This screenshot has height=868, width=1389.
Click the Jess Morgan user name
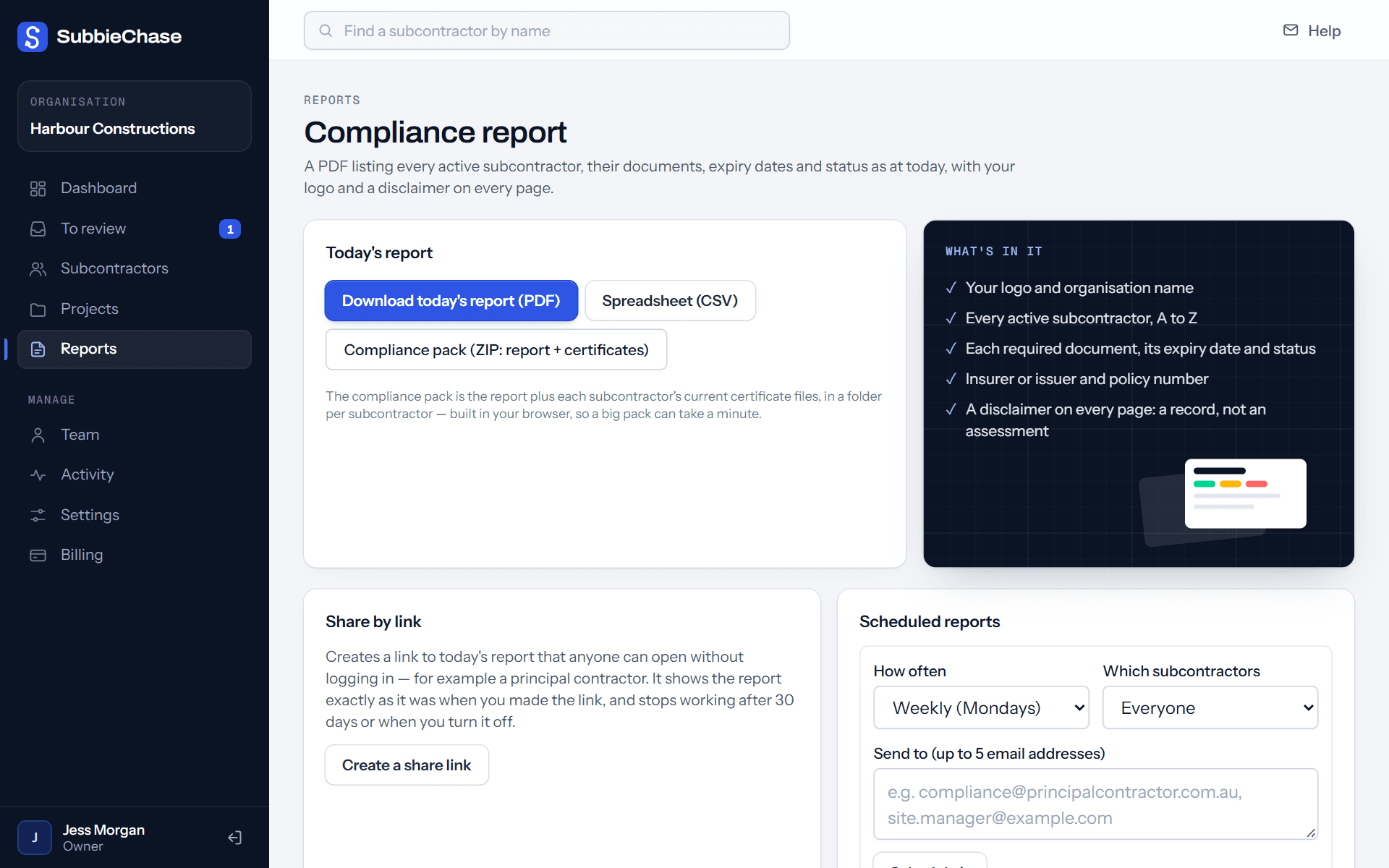103,830
